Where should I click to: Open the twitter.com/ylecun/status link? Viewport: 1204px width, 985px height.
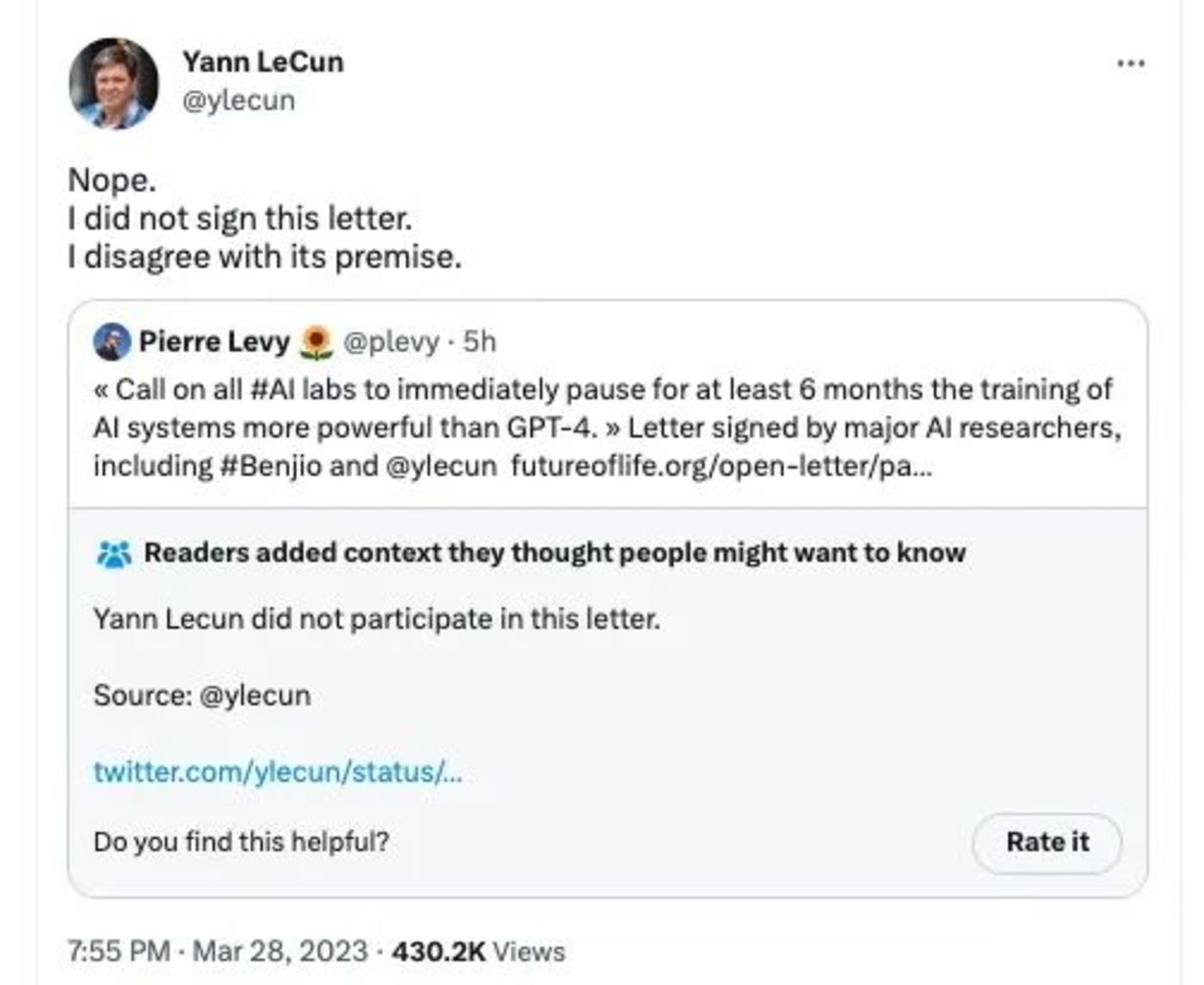coord(277,771)
